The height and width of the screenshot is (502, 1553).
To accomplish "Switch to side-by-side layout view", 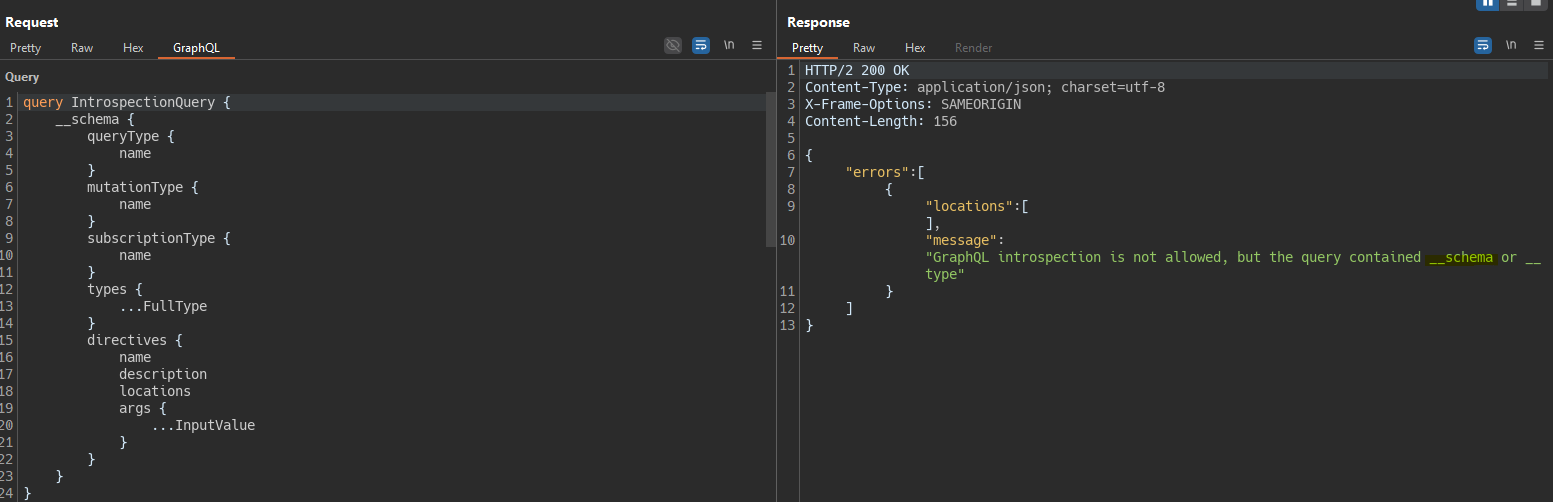I will (1488, 3).
